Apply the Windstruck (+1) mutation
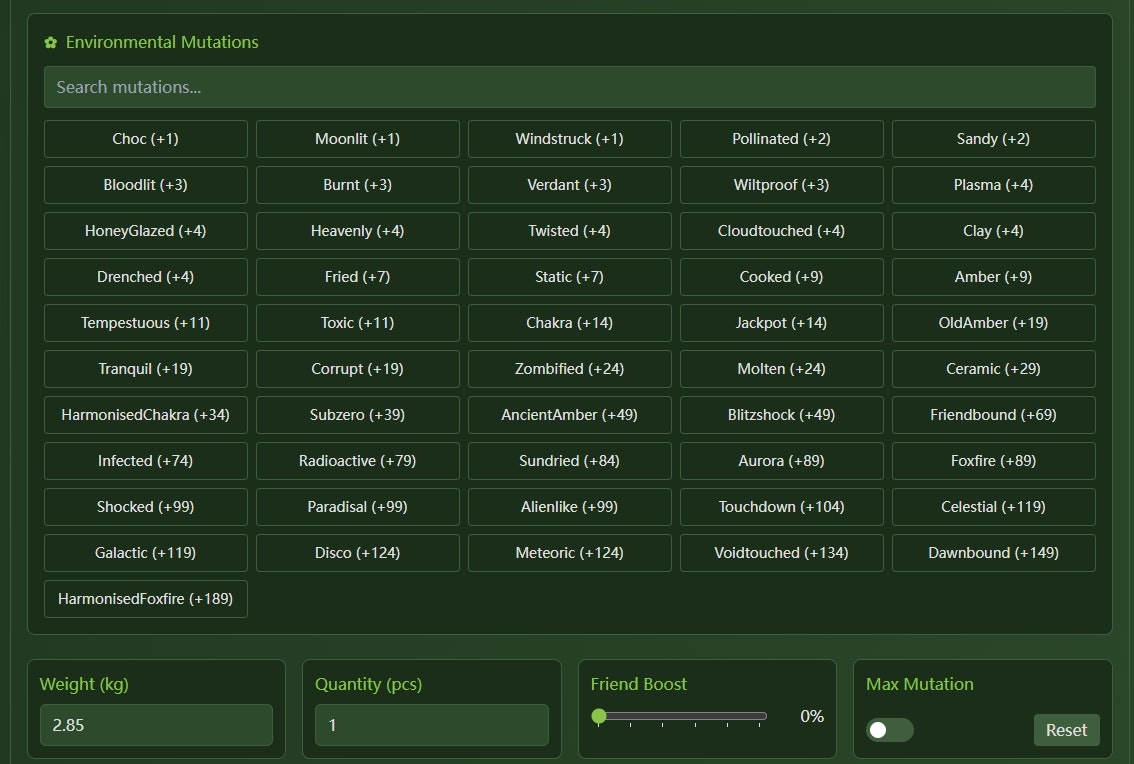Viewport: 1134px width, 764px height. point(569,138)
